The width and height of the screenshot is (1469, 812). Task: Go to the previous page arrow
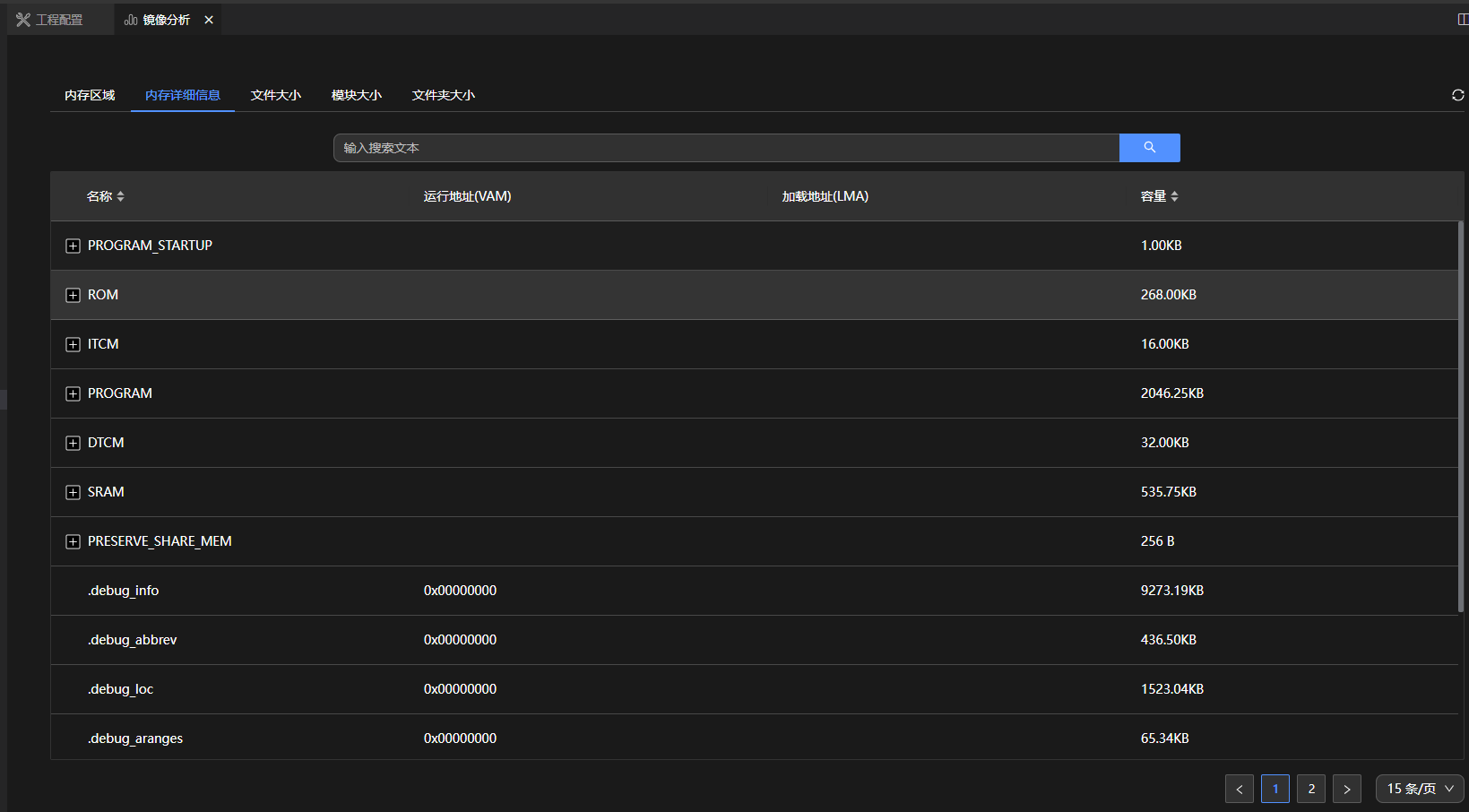pyautogui.click(x=1239, y=789)
